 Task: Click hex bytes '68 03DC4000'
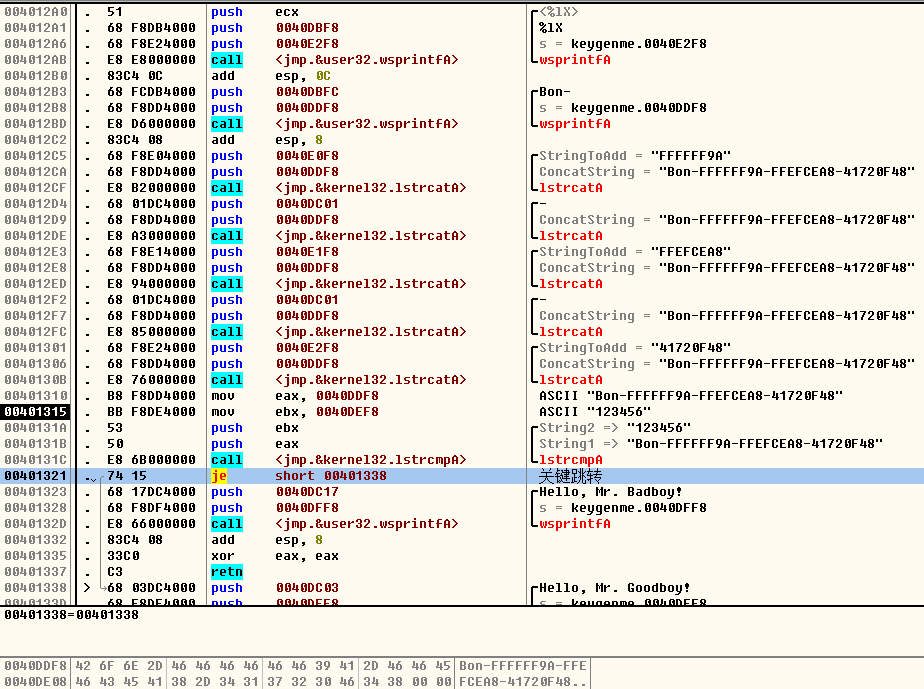151,588
